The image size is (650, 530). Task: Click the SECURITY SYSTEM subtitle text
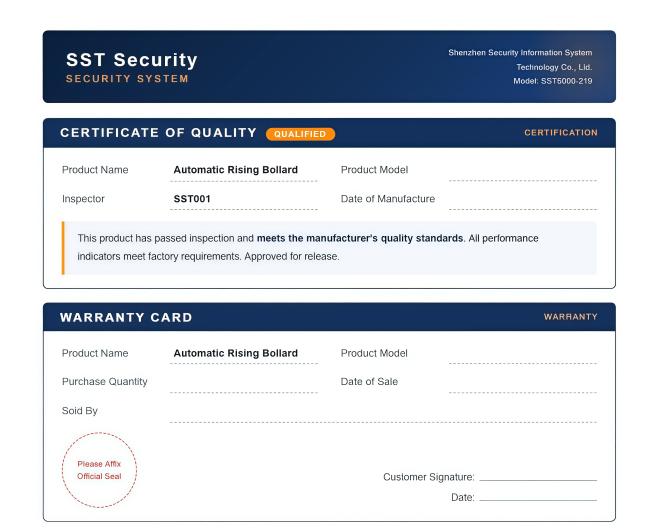[x=127, y=79]
